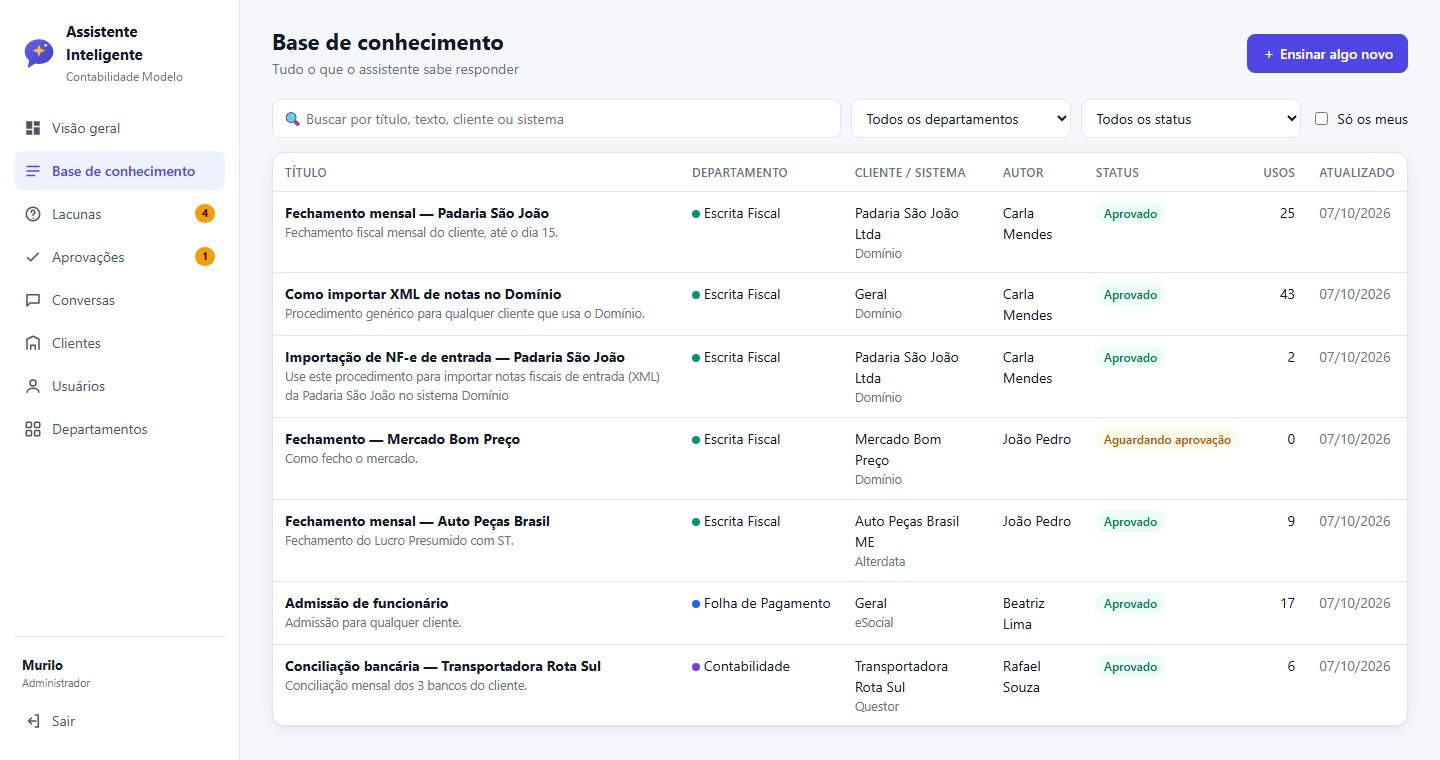
Task: Click the Sair logout arrow icon
Action: (33, 721)
